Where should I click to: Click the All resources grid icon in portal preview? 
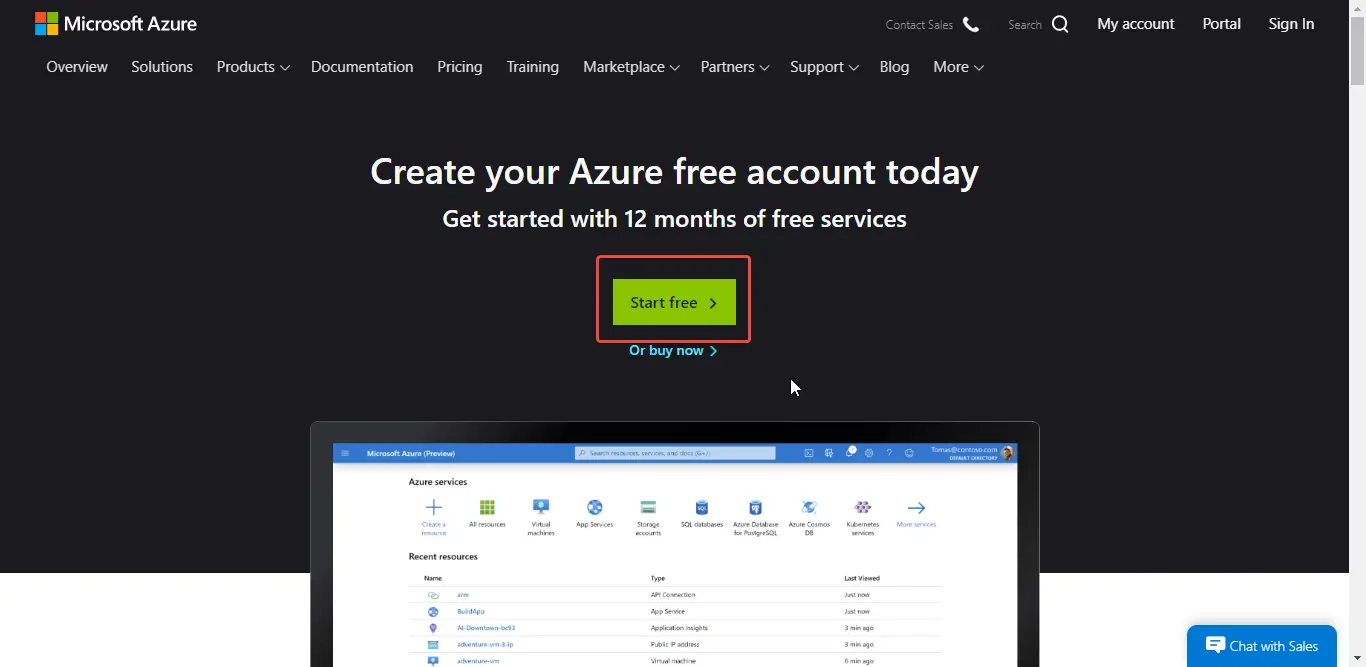tap(487, 507)
